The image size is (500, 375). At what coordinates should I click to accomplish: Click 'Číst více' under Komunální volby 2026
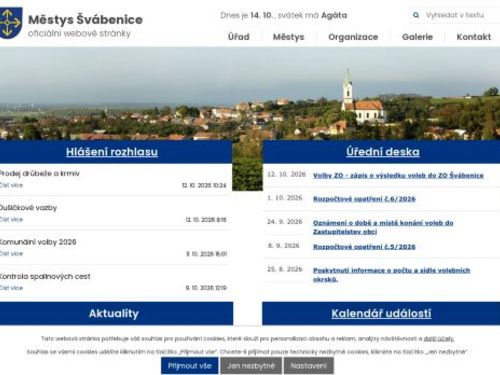coord(11,254)
